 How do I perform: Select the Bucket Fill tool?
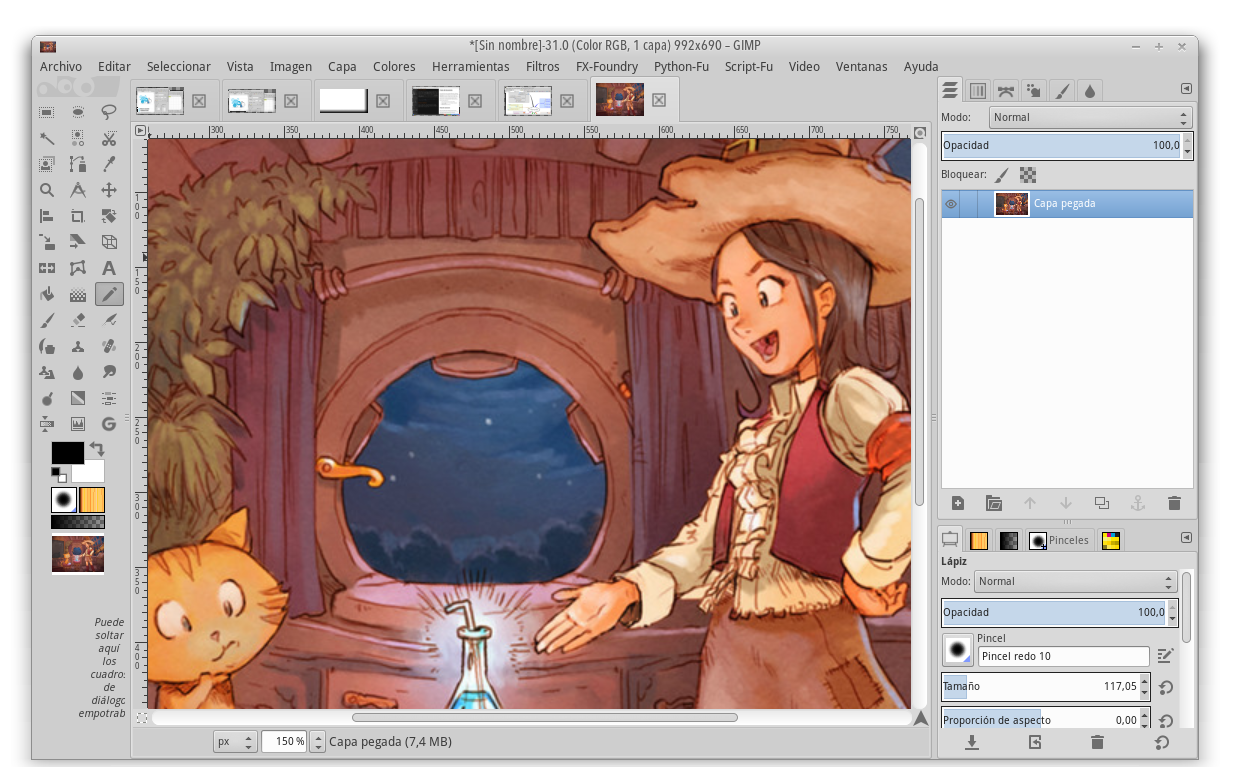tap(47, 294)
